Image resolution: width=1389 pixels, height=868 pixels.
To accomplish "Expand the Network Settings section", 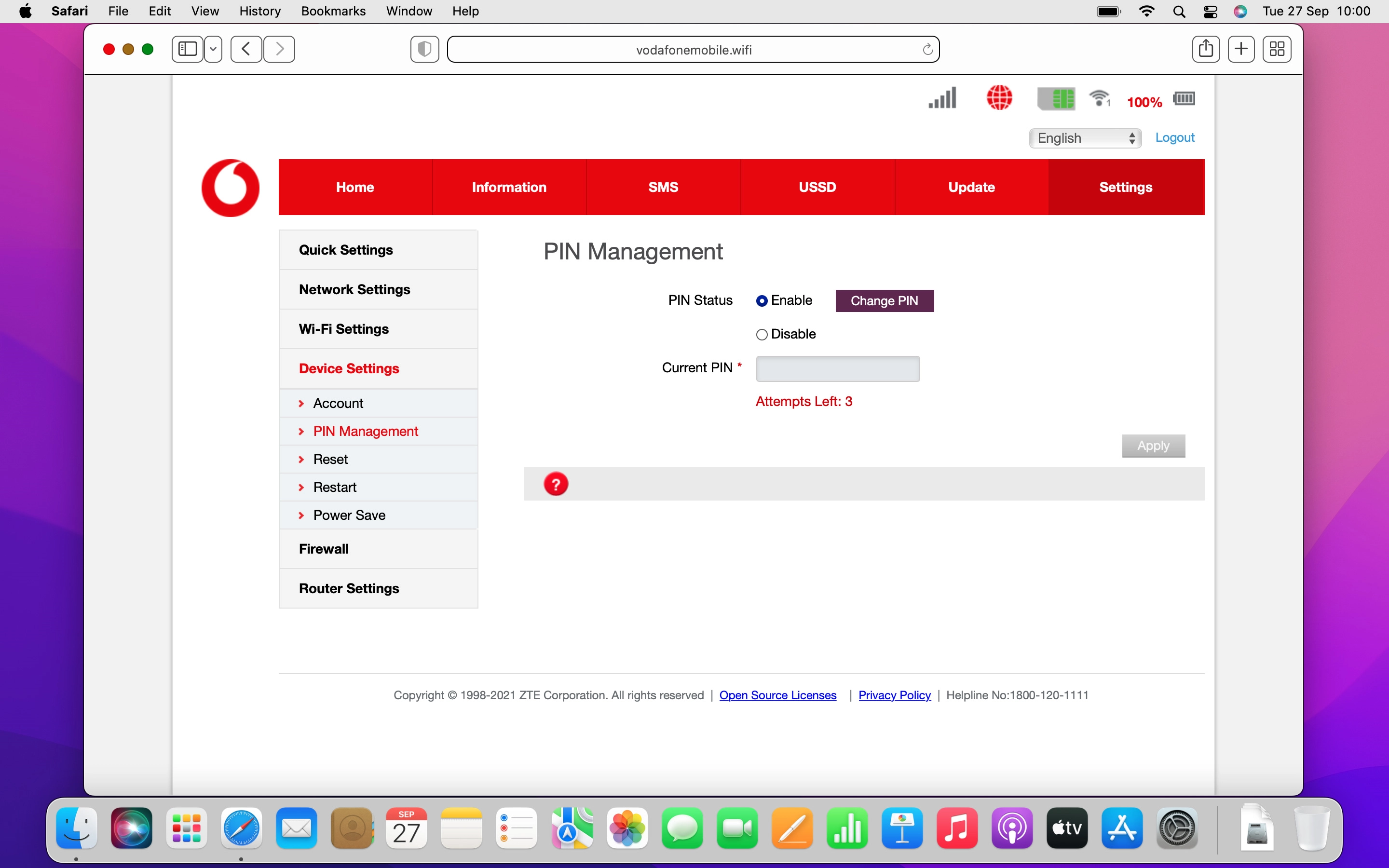I will [354, 289].
